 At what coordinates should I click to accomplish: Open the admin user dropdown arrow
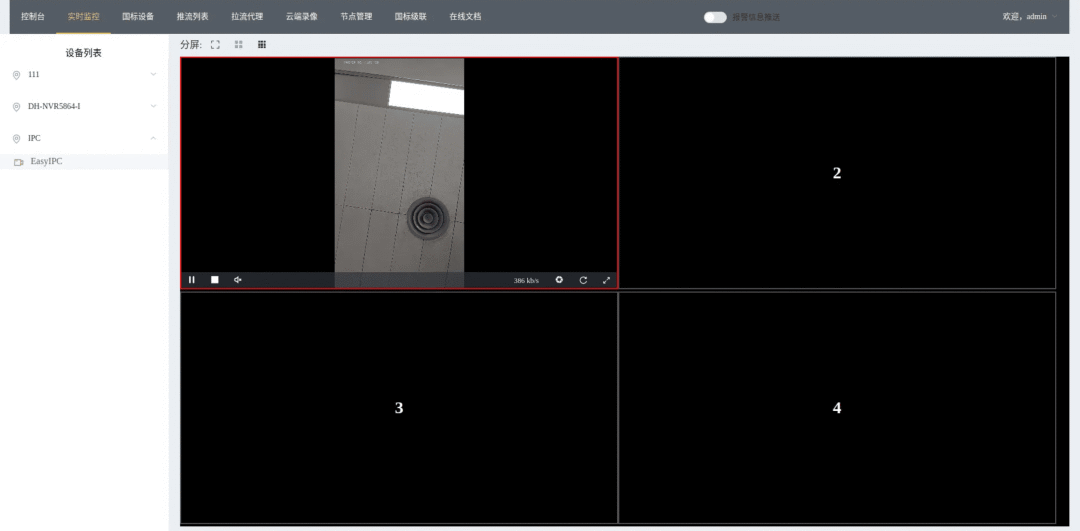point(1055,17)
